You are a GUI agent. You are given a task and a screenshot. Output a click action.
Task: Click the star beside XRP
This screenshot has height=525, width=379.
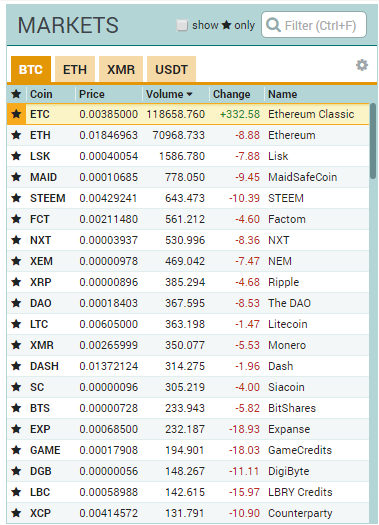(16, 282)
